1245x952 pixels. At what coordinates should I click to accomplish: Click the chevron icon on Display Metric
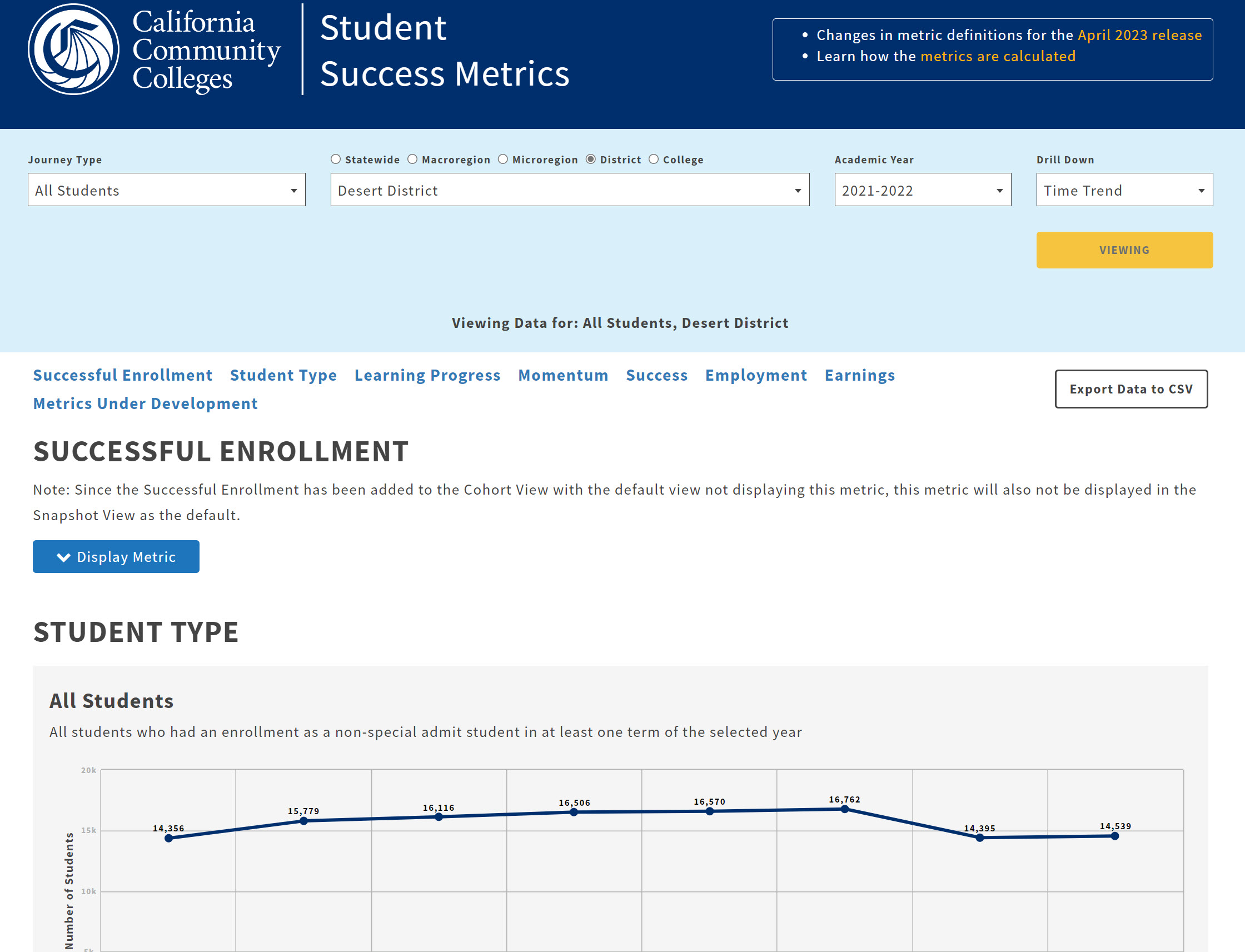pos(63,557)
